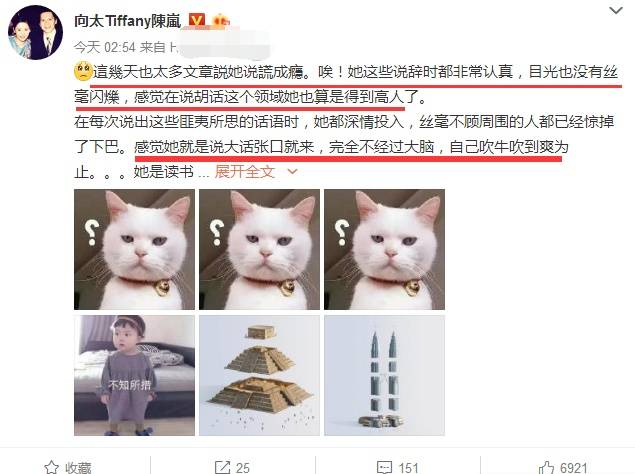
Task: Click the star favorite icon
Action: coord(51,467)
